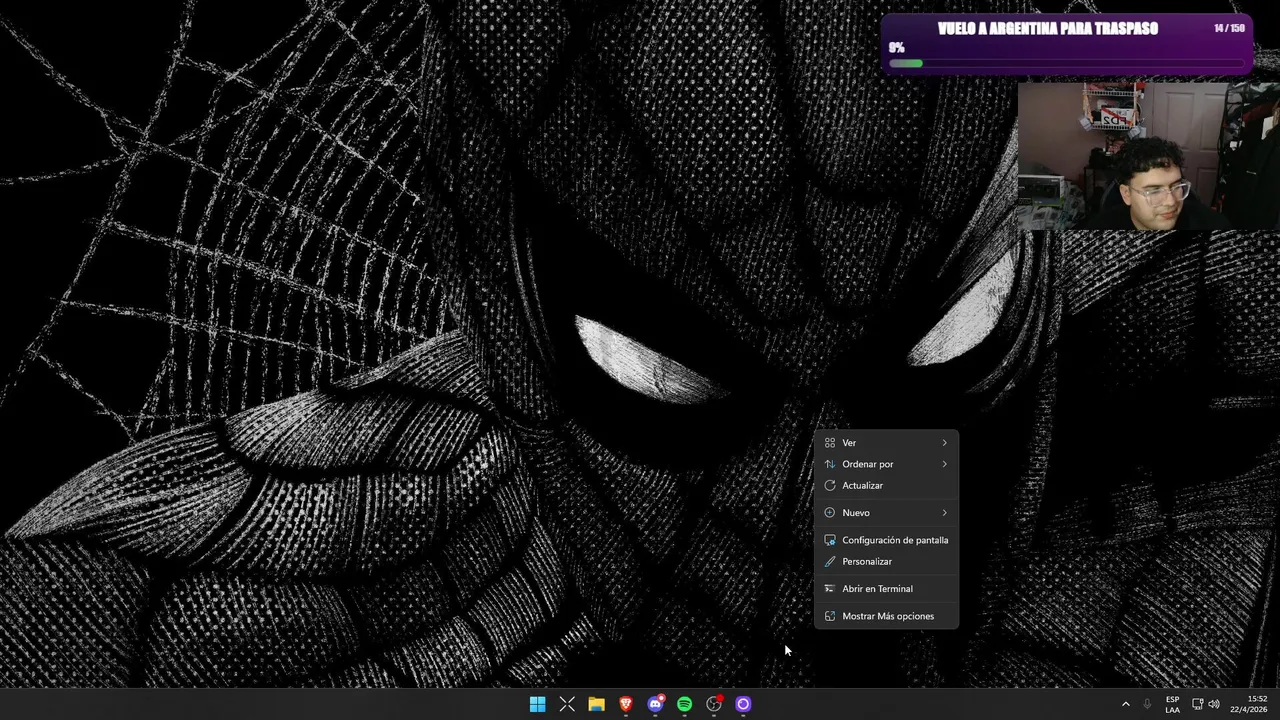1280x720 pixels.
Task: Click the microphone tray icon
Action: [1147, 704]
